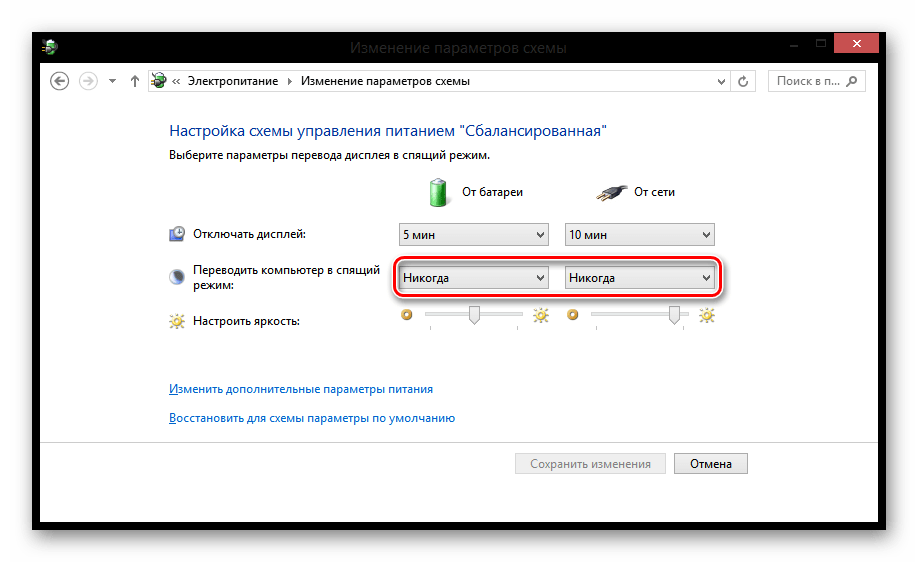
Task: Click heading «Настройка схемы управления питанием»
Action: [388, 131]
